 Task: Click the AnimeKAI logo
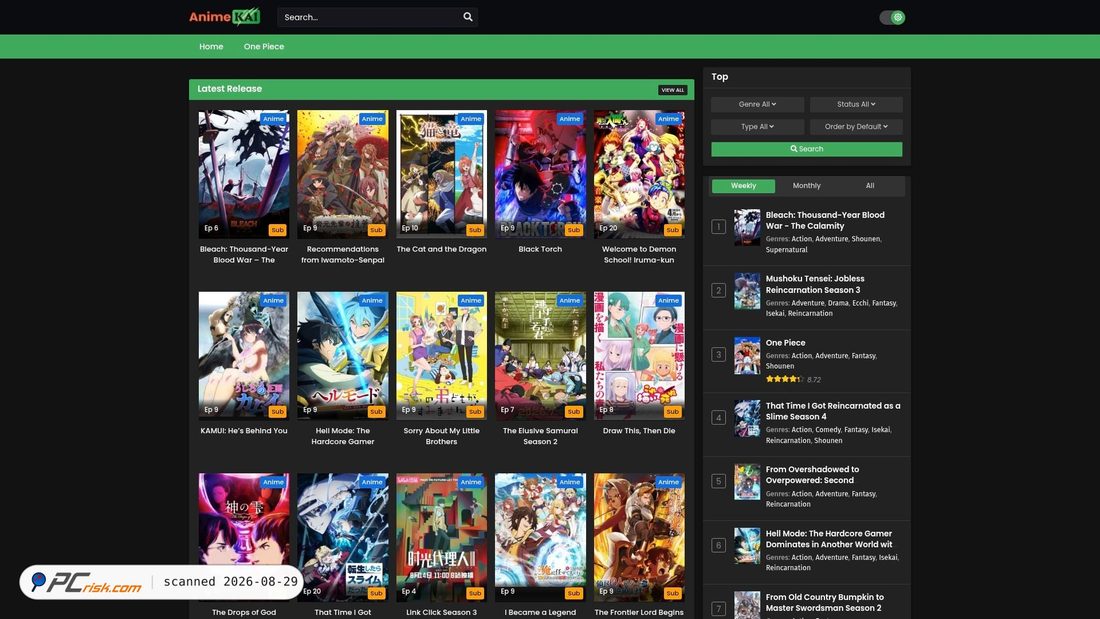(x=224, y=17)
